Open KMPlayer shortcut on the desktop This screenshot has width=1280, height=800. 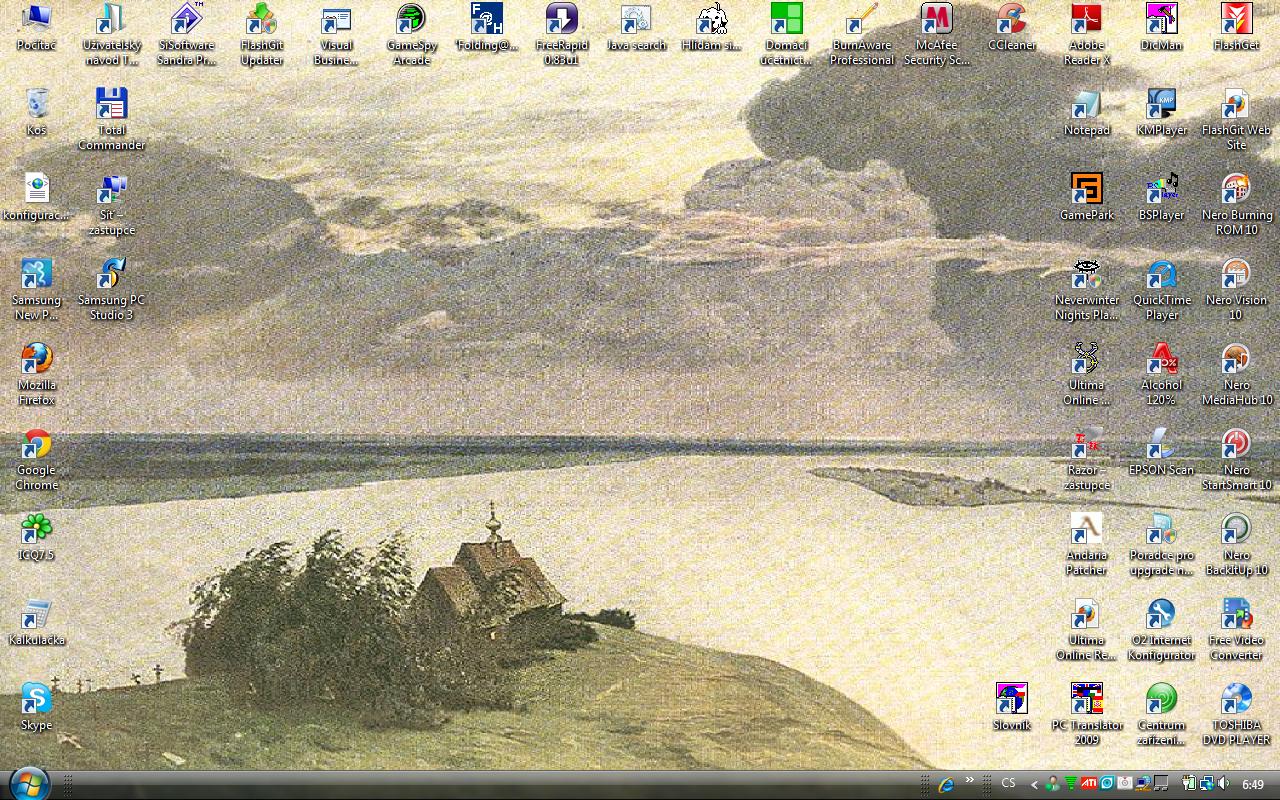[x=1161, y=105]
